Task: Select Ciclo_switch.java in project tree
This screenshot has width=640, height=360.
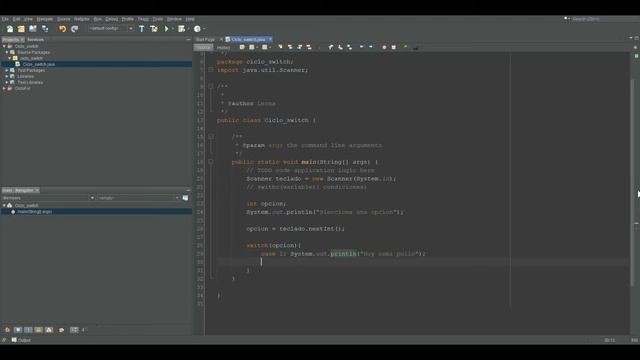Action: (38, 64)
